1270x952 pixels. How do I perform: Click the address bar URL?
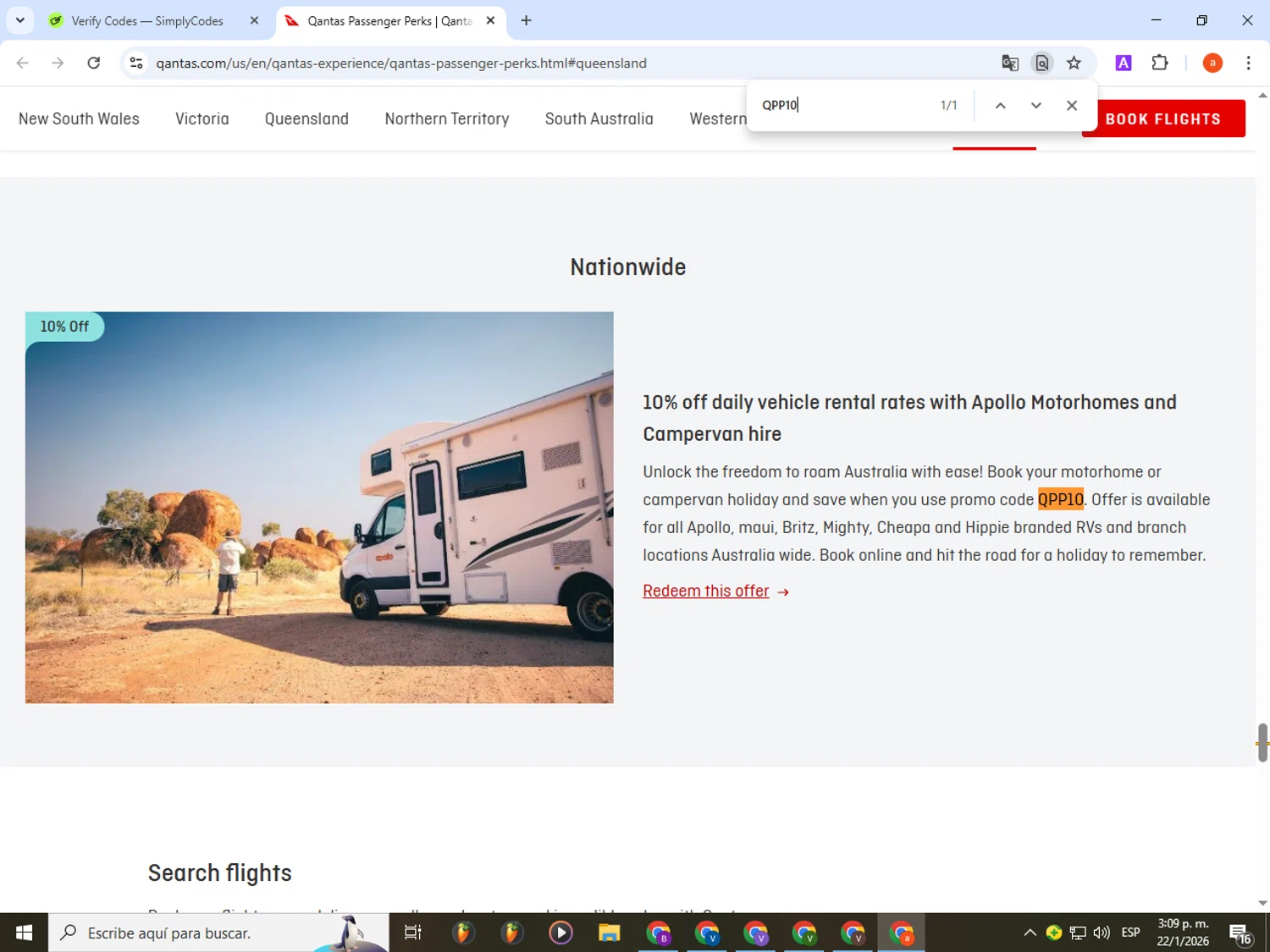click(401, 63)
